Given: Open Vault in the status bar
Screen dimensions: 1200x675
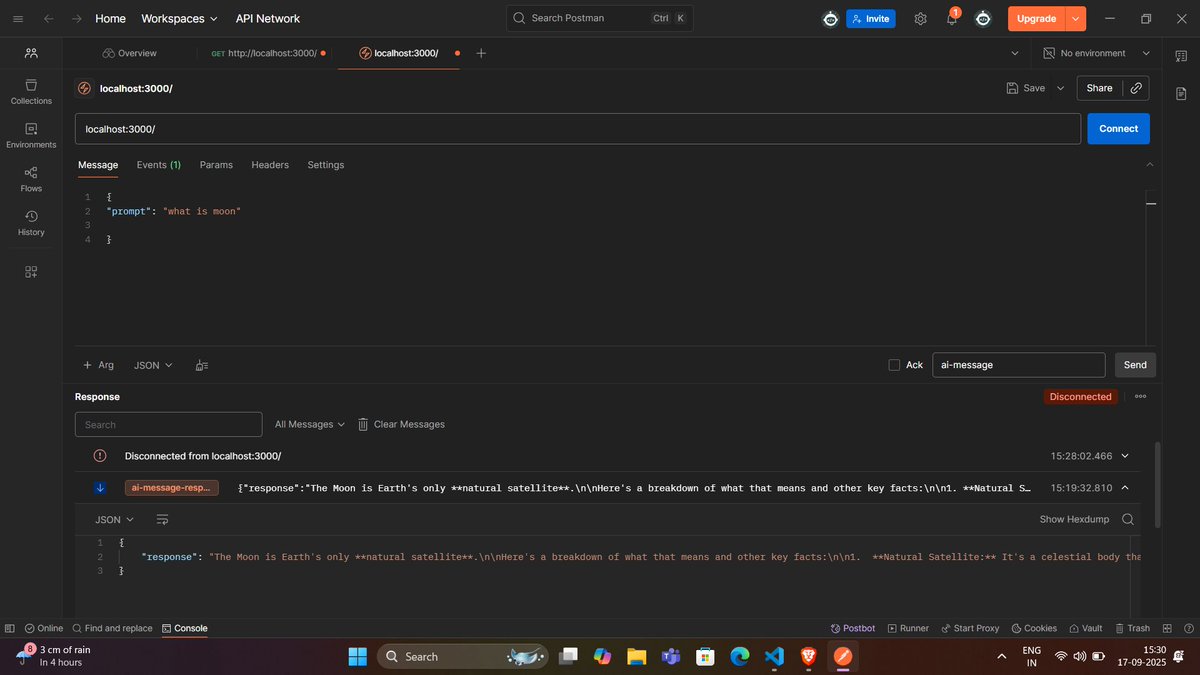Looking at the screenshot, I should click(x=1085, y=628).
